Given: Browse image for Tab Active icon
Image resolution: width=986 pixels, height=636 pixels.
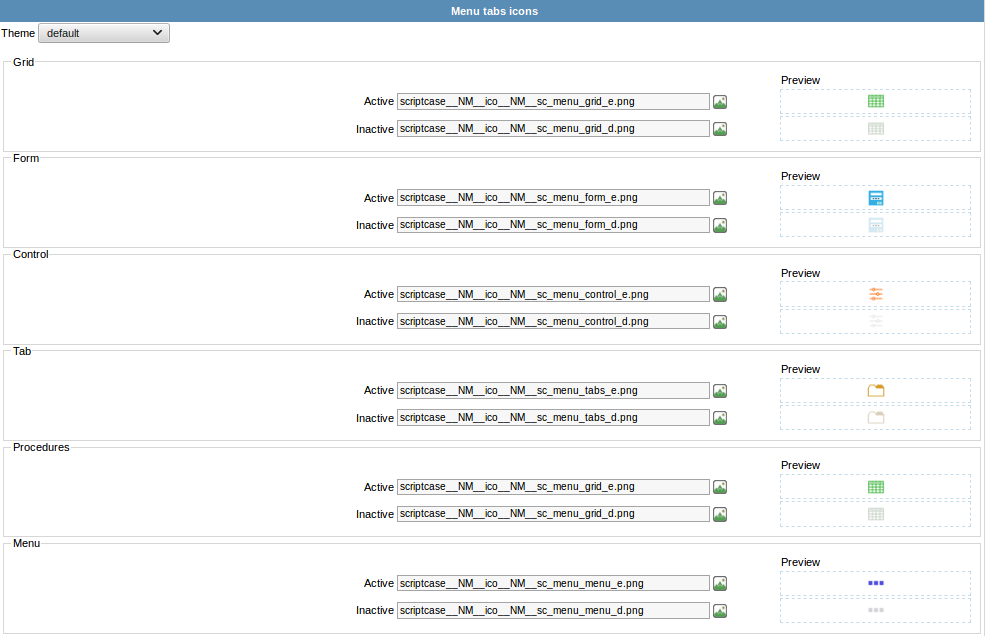Looking at the screenshot, I should click(x=720, y=391).
